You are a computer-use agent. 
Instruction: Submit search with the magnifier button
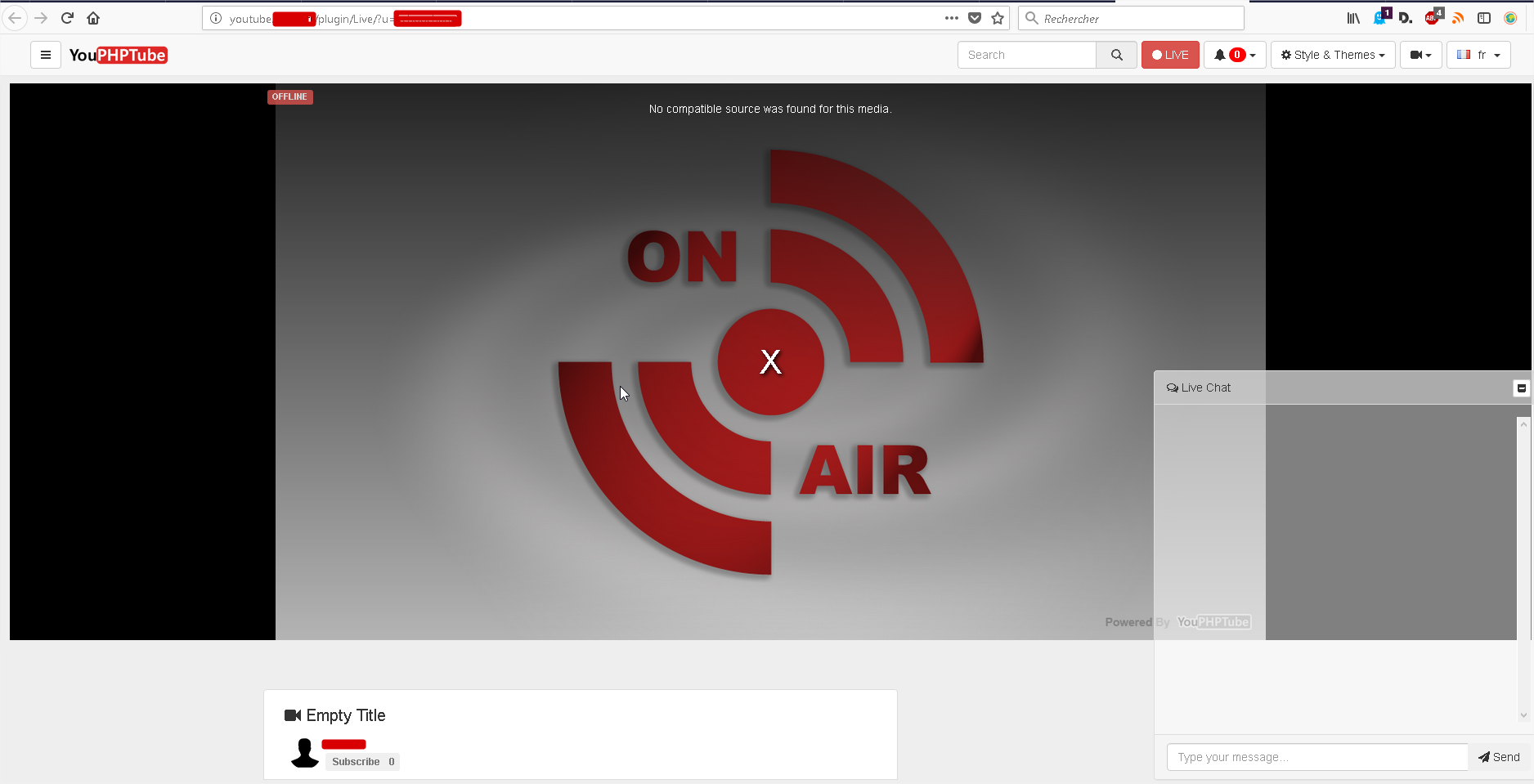[1116, 55]
